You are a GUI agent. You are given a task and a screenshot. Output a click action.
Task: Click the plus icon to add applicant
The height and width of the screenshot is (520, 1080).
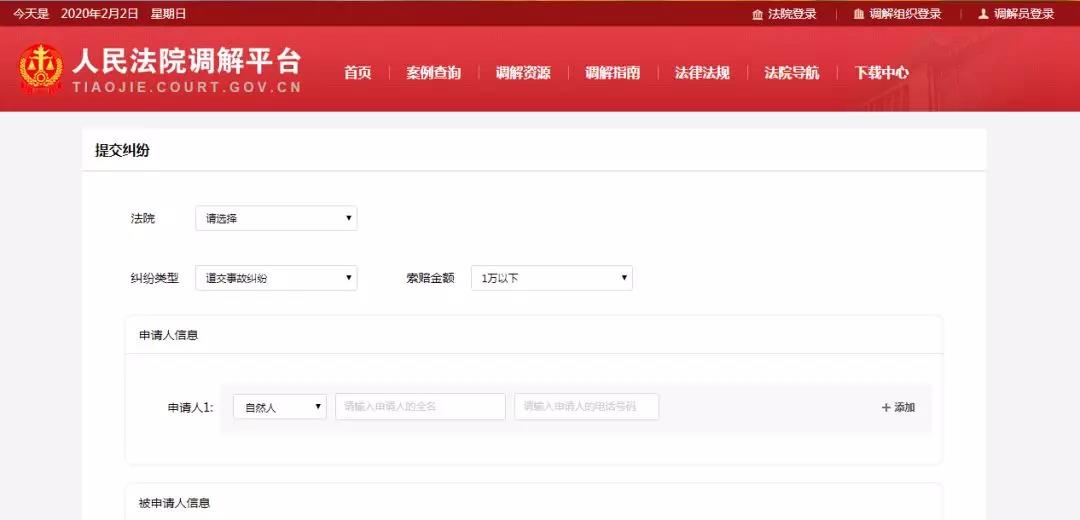pyautogui.click(x=886, y=407)
